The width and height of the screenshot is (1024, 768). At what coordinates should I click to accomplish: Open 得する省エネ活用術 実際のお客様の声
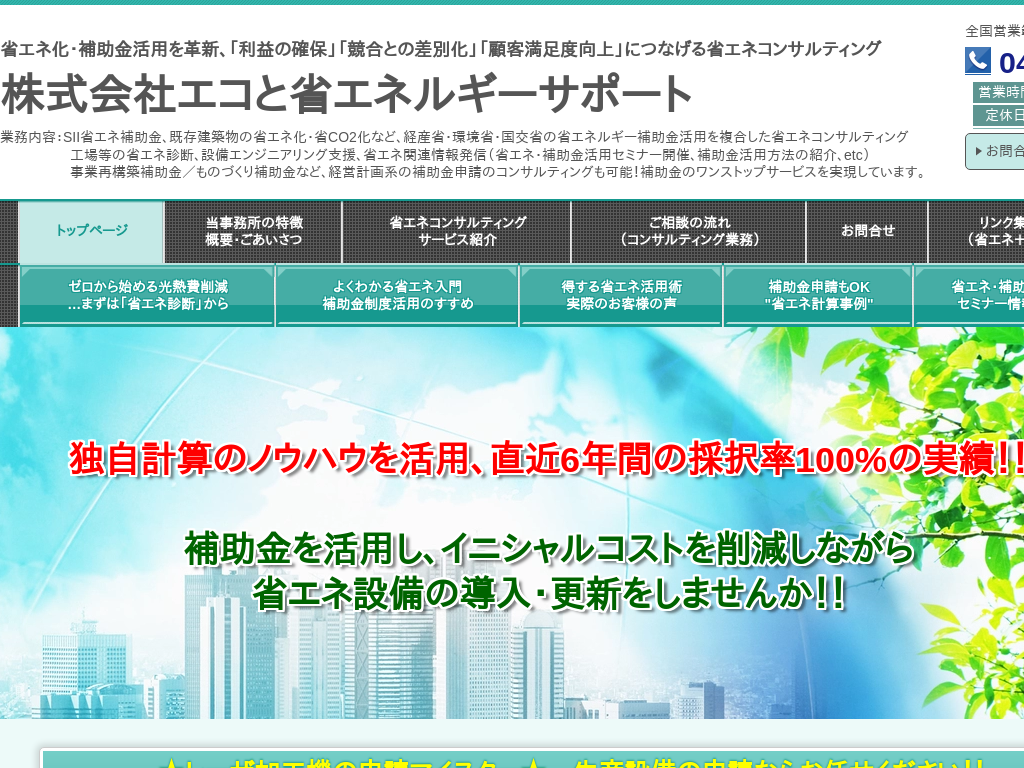[x=621, y=295]
